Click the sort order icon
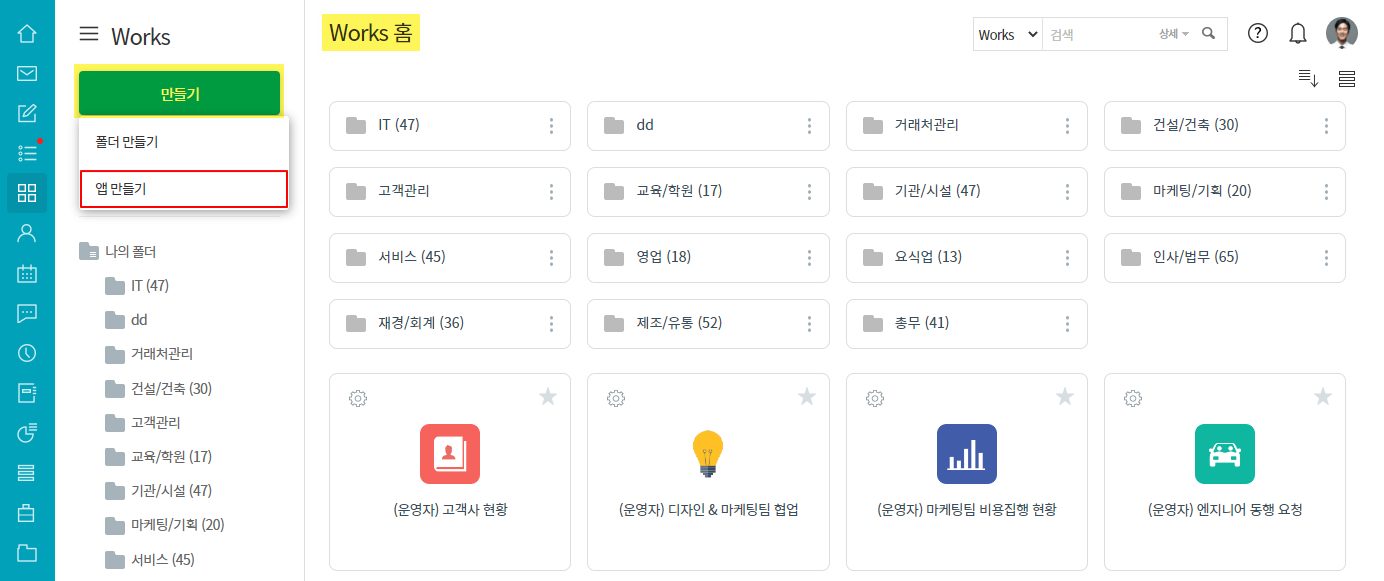Viewport: 1384px width, 581px height. point(1308,79)
